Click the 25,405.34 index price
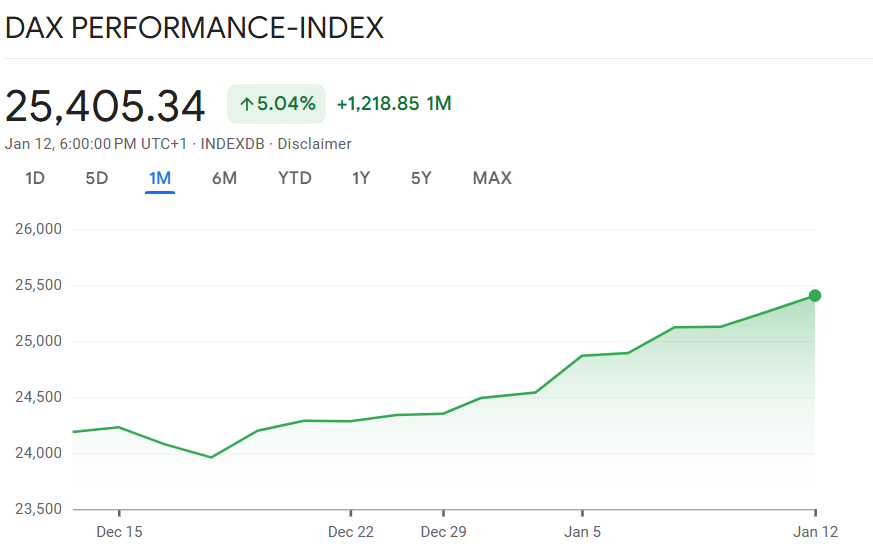 click(105, 105)
